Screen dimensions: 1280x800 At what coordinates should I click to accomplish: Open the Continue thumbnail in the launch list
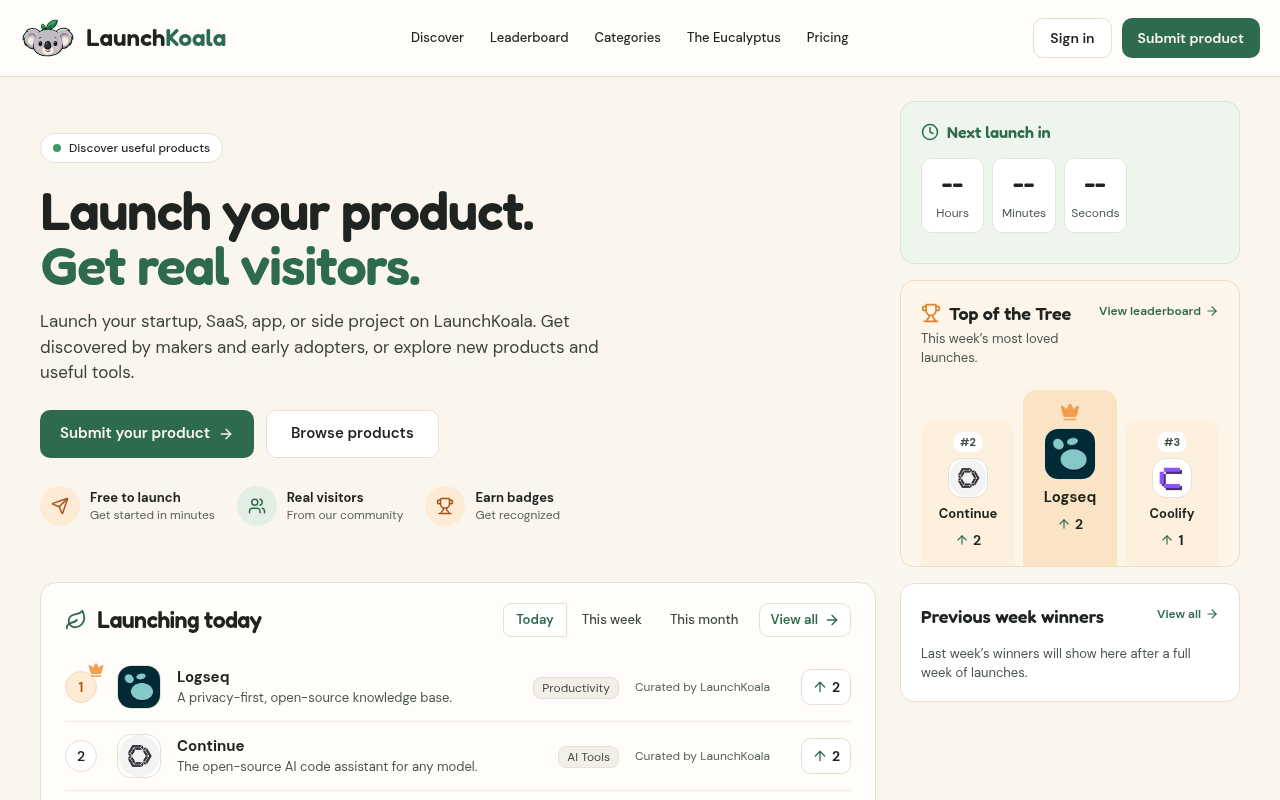[x=139, y=756]
